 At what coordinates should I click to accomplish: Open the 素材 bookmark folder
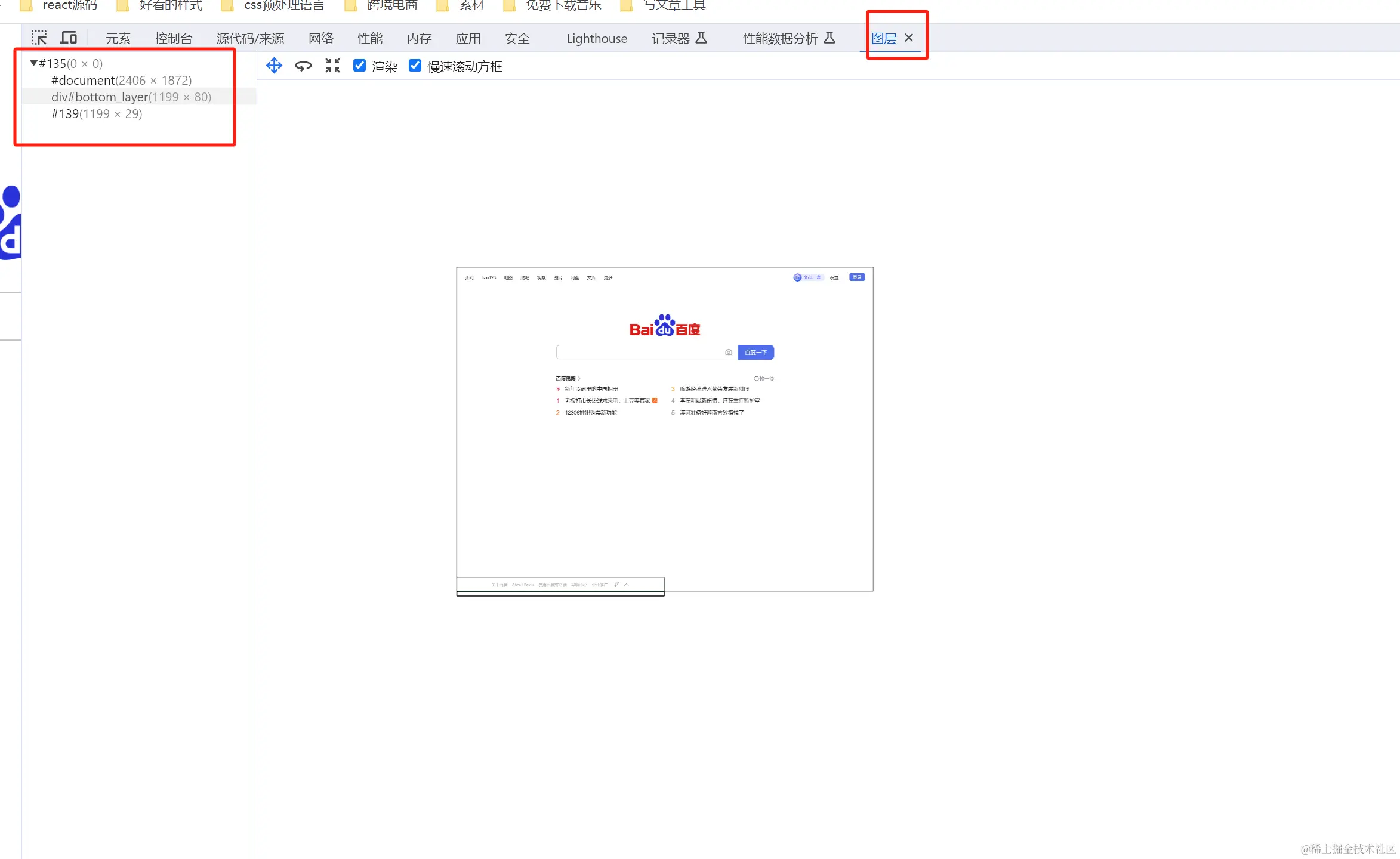[470, 5]
